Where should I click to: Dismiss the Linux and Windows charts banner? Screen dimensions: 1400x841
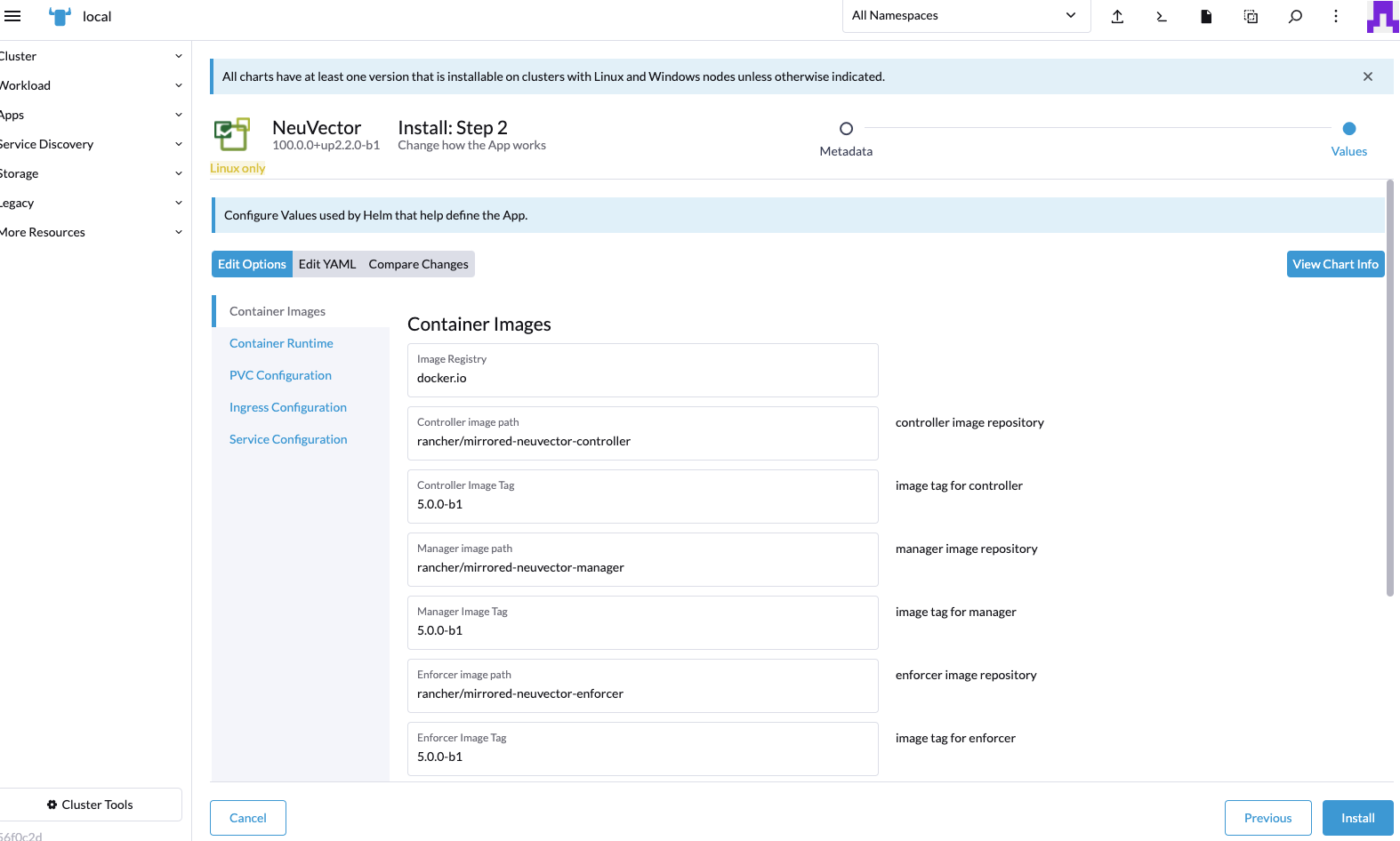pos(1368,76)
